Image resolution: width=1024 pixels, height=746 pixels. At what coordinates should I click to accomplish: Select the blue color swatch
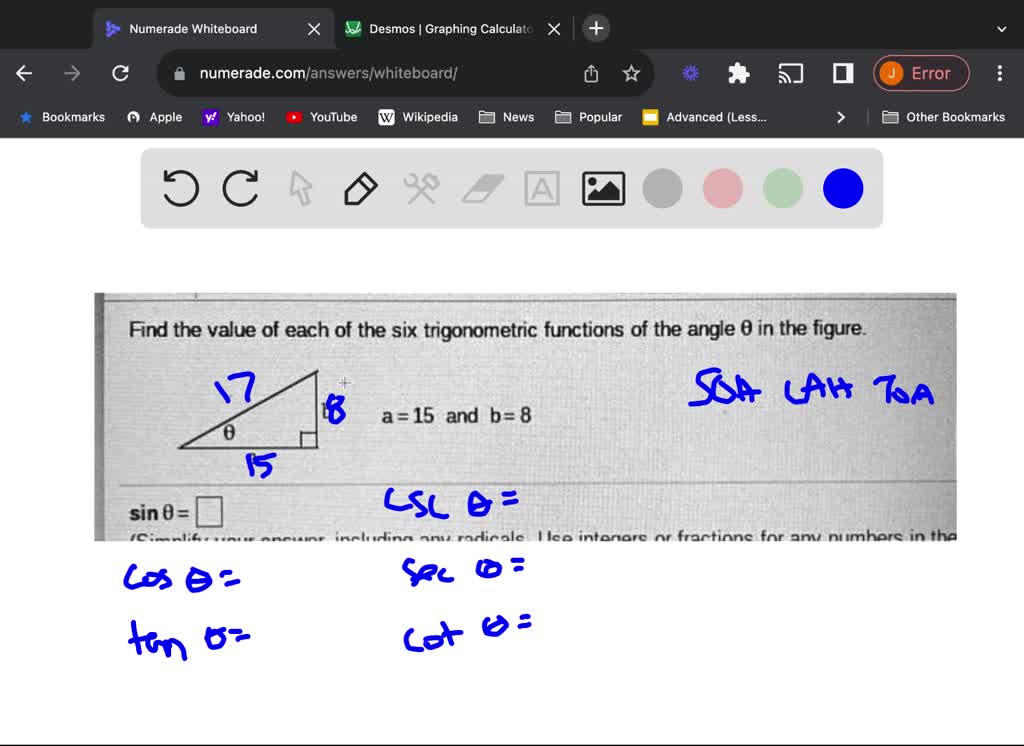click(x=842, y=188)
